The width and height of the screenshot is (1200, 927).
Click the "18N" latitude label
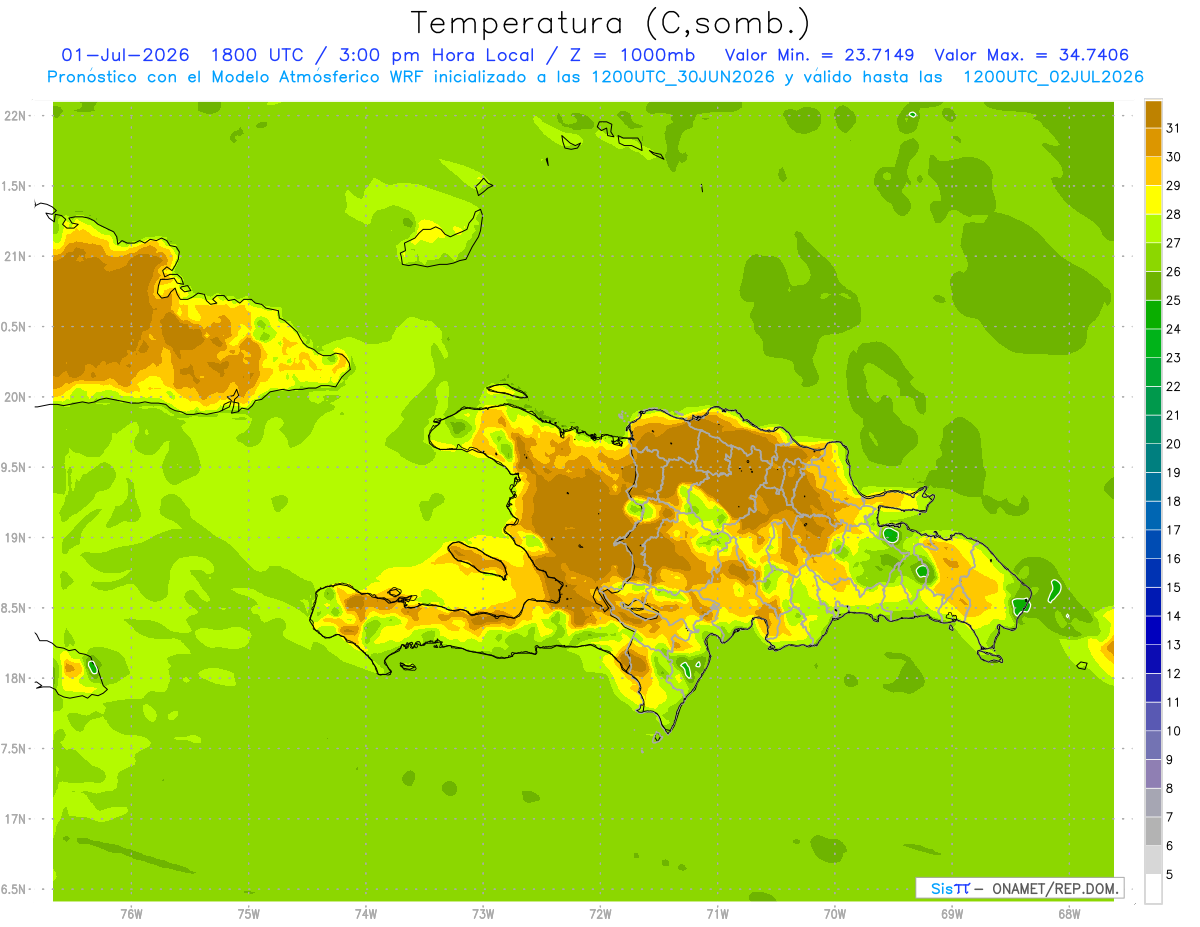coord(15,678)
